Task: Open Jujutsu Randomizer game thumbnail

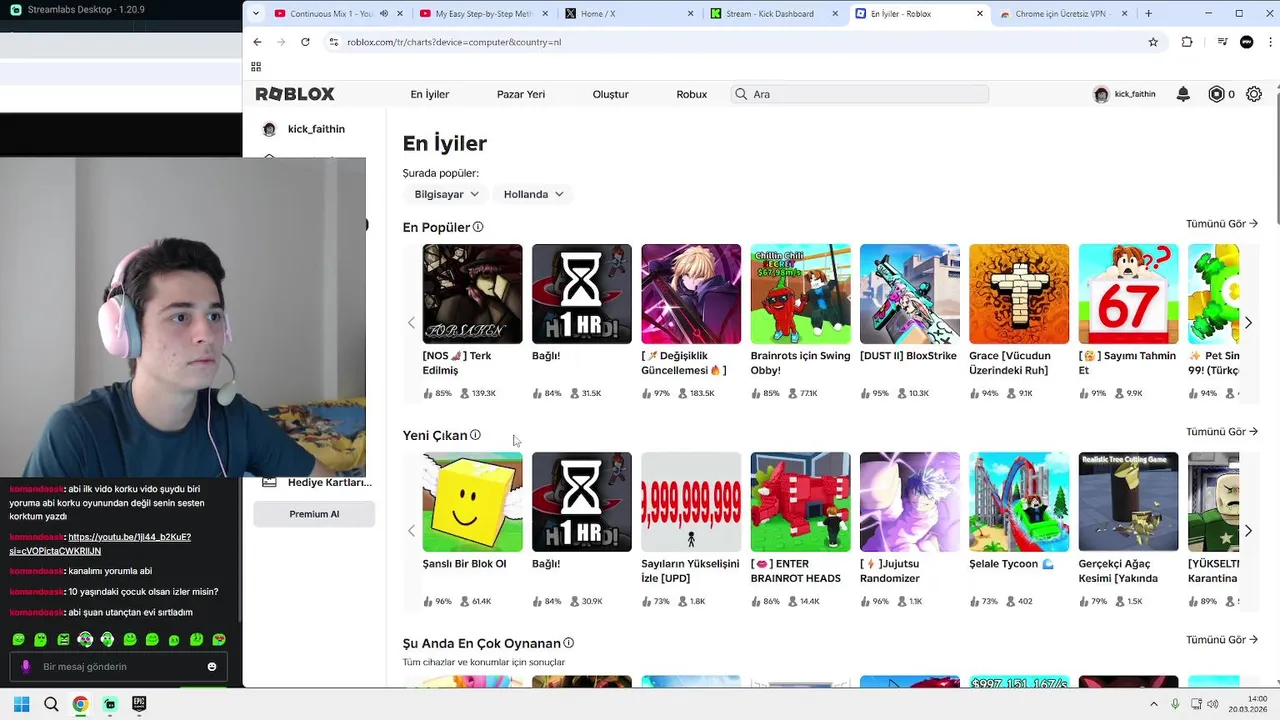Action: tap(909, 502)
